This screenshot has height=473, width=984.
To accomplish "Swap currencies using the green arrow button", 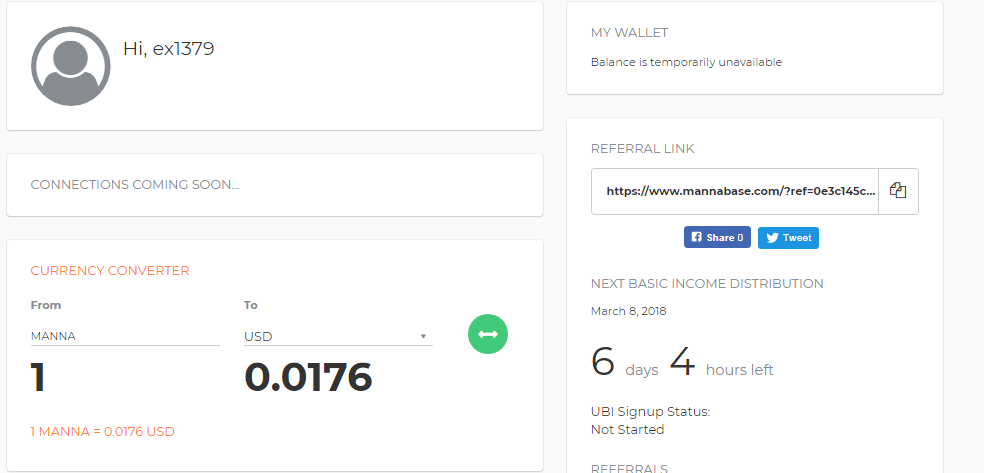I will click(x=488, y=334).
